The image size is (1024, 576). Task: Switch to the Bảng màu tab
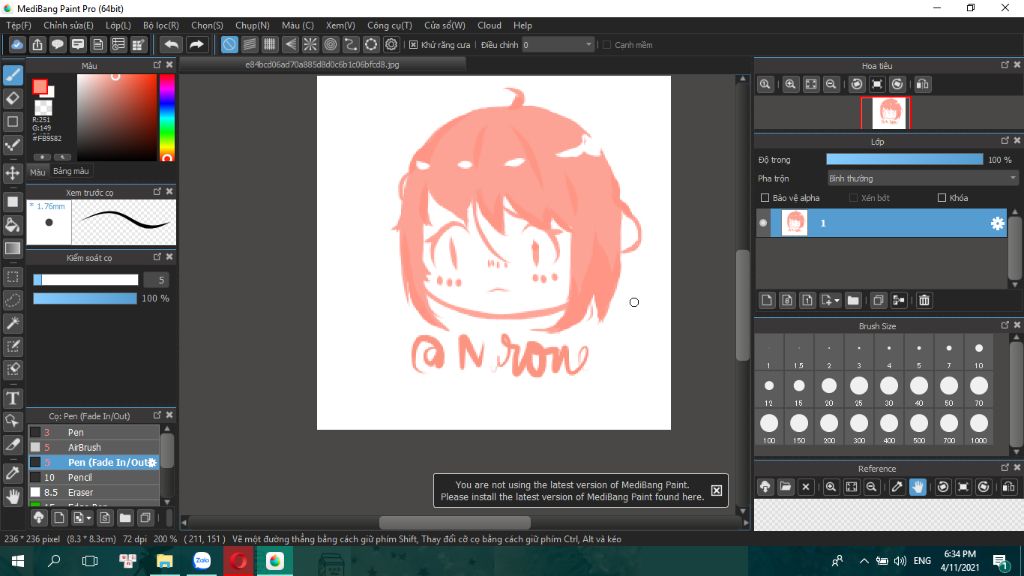pos(71,171)
